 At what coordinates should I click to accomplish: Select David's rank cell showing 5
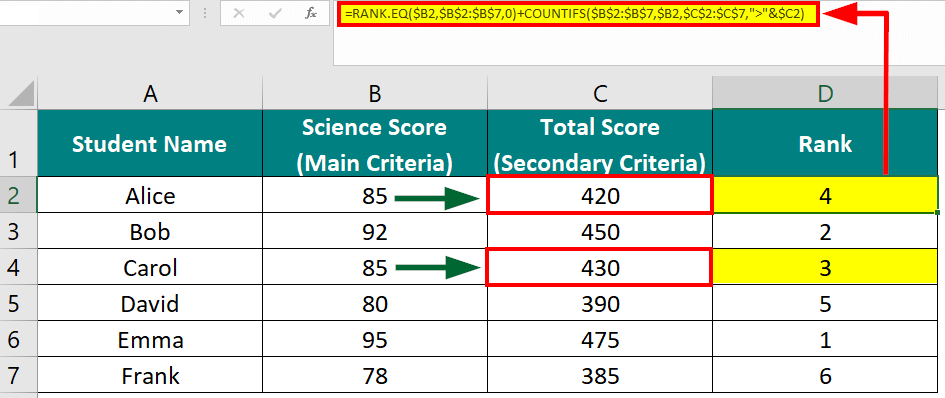[825, 303]
